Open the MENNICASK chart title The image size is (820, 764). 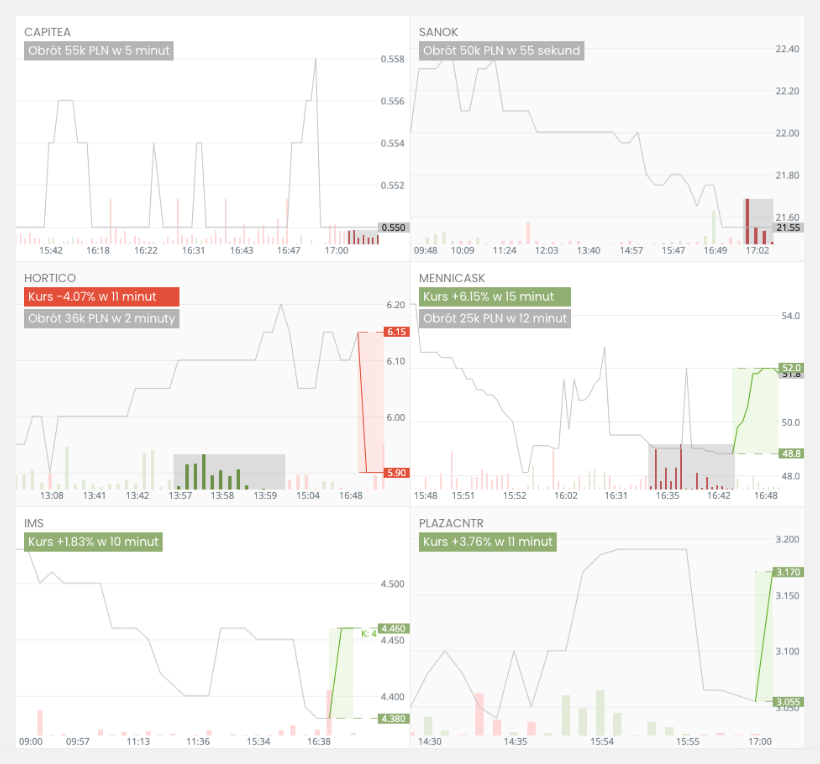[x=452, y=278]
